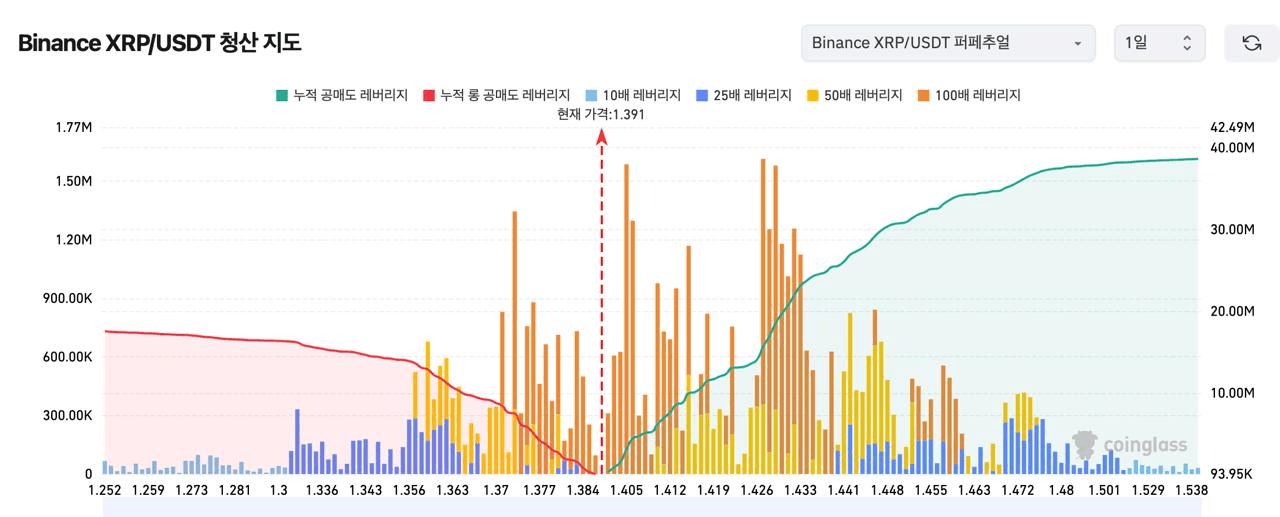Hide the 100배 레버리지 series via its label
Viewport: 1280px width, 517px height.
pyautogui.click(x=977, y=95)
